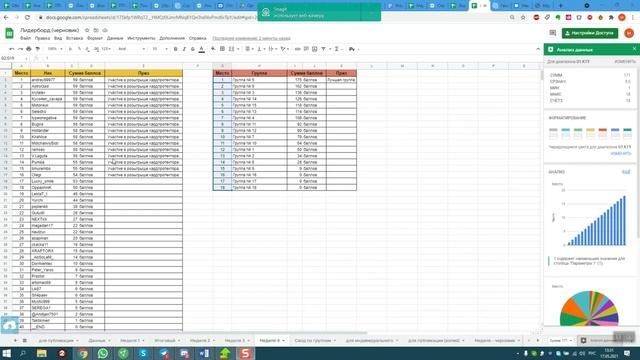Check document cloud save status
The height and width of the screenshot is (360, 640).
click(105, 30)
